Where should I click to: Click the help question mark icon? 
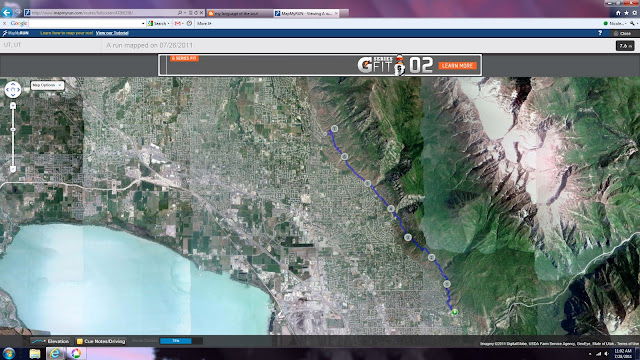pyautogui.click(x=600, y=33)
